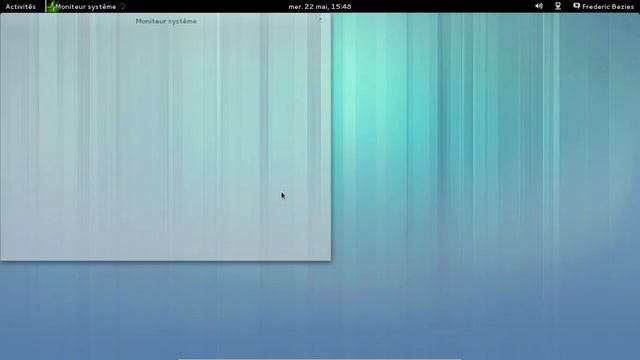
Task: Click the chat bubble icon beside the user name
Action: coord(576,6)
